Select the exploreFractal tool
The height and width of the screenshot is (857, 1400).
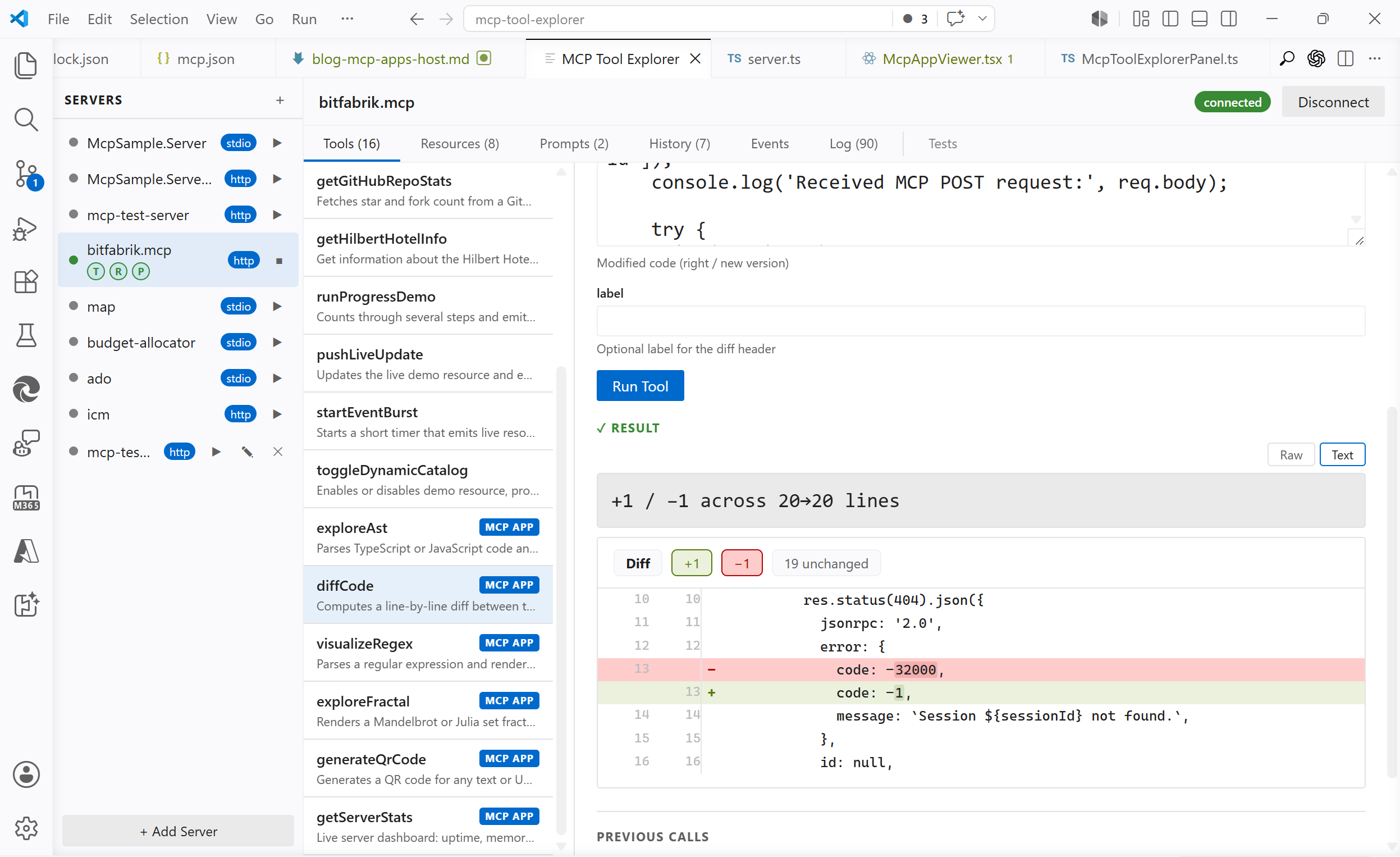pyautogui.click(x=428, y=710)
